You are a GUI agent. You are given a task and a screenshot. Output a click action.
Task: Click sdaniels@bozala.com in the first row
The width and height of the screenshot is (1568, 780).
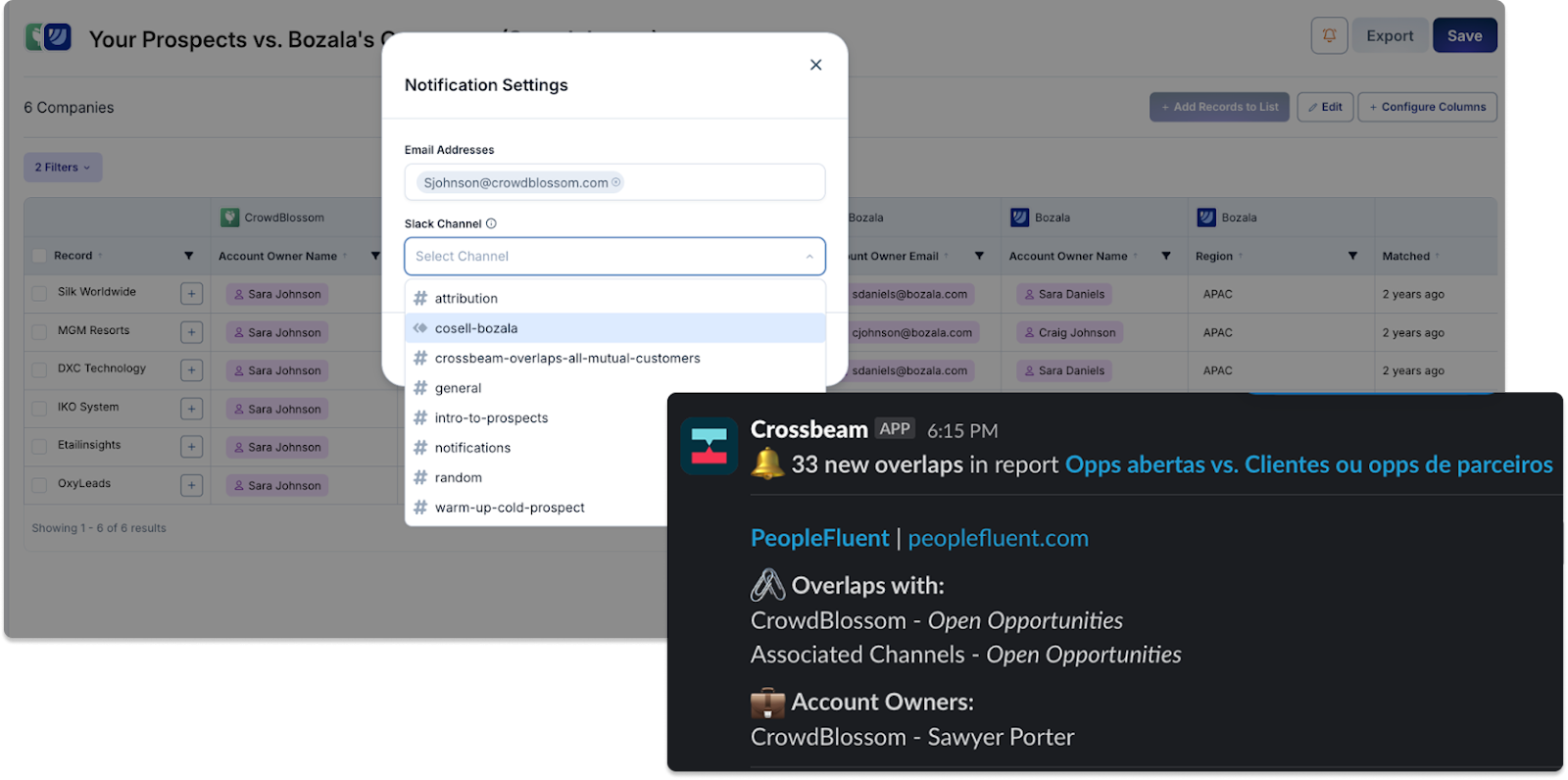[x=909, y=294]
